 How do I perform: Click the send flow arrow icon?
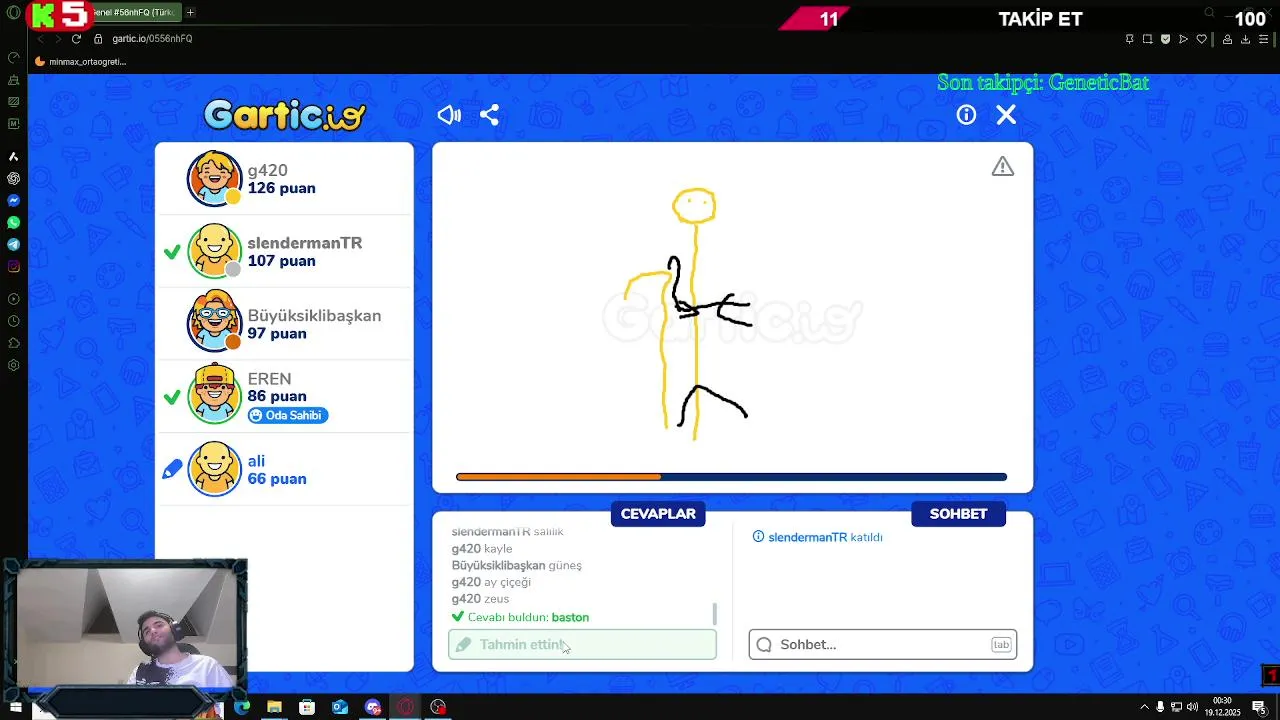[x=1183, y=39]
